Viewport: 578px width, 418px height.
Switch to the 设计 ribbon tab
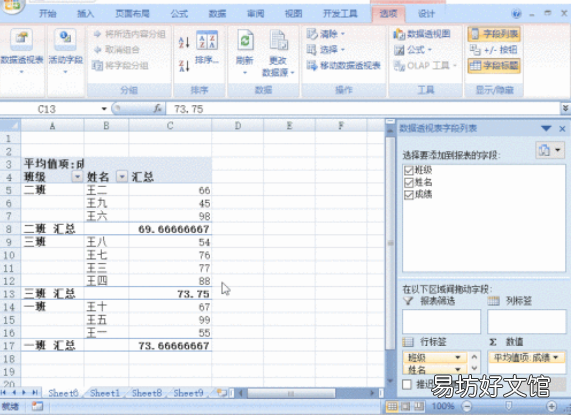426,14
